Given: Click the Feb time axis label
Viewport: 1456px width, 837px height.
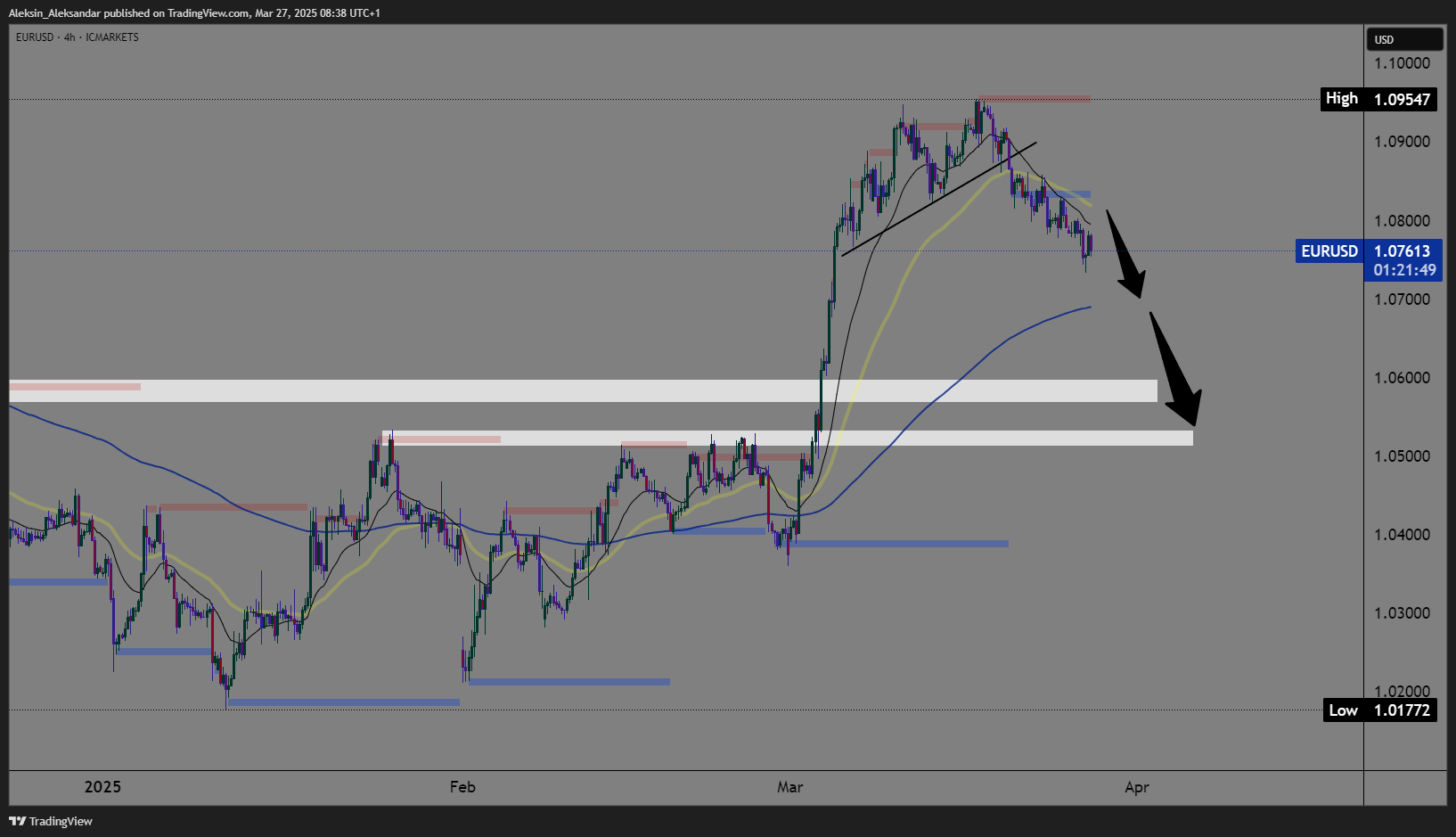Looking at the screenshot, I should (462, 787).
